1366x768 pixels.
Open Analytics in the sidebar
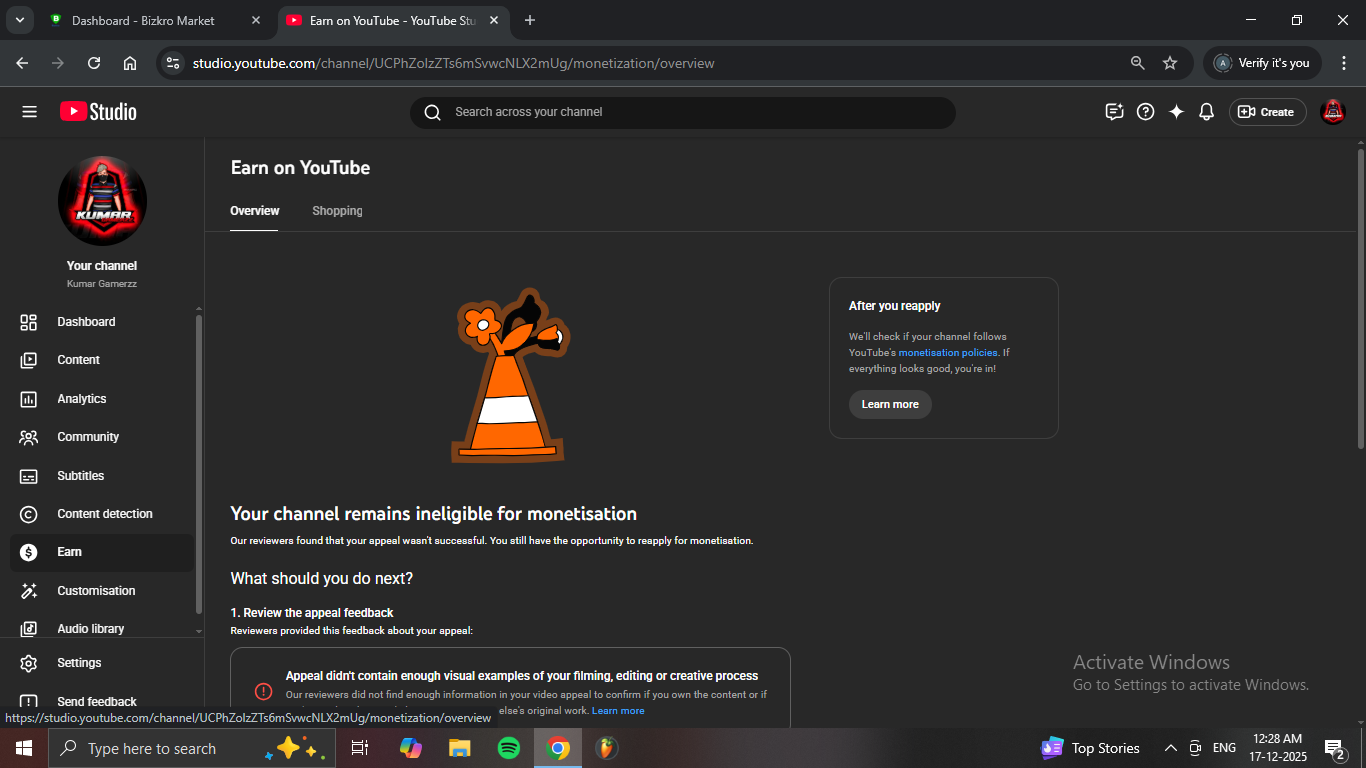click(82, 399)
